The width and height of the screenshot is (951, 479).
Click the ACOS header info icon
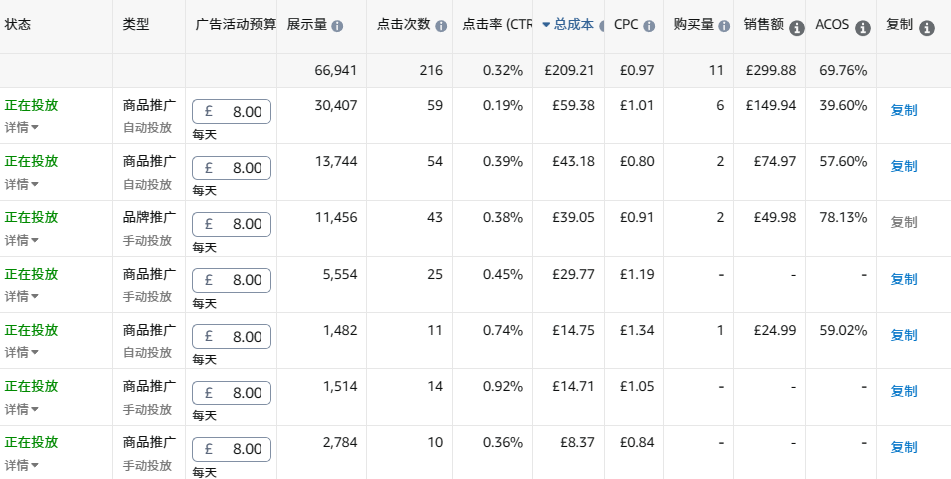863,27
